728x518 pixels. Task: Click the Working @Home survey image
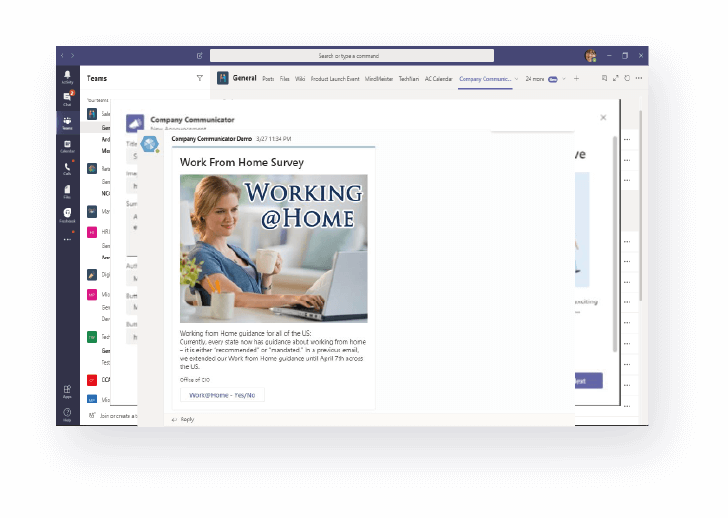tap(274, 248)
